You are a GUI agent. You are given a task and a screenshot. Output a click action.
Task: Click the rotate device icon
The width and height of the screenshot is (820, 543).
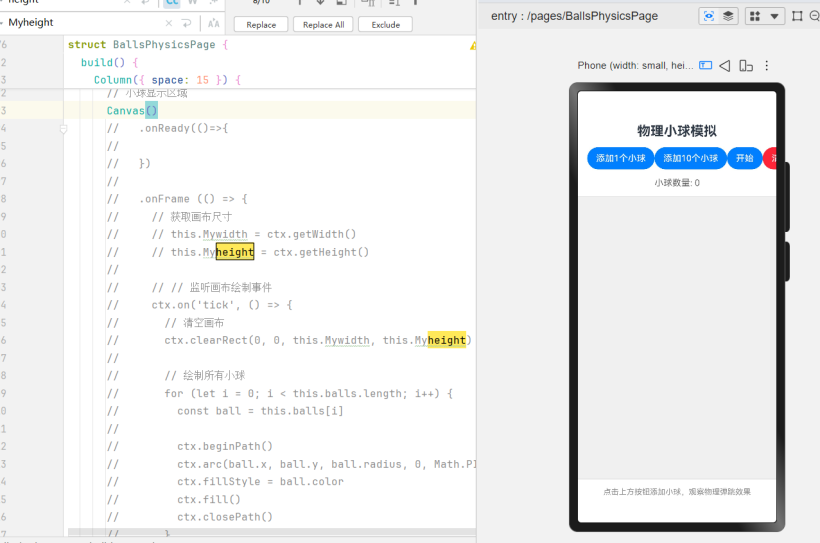tap(746, 66)
